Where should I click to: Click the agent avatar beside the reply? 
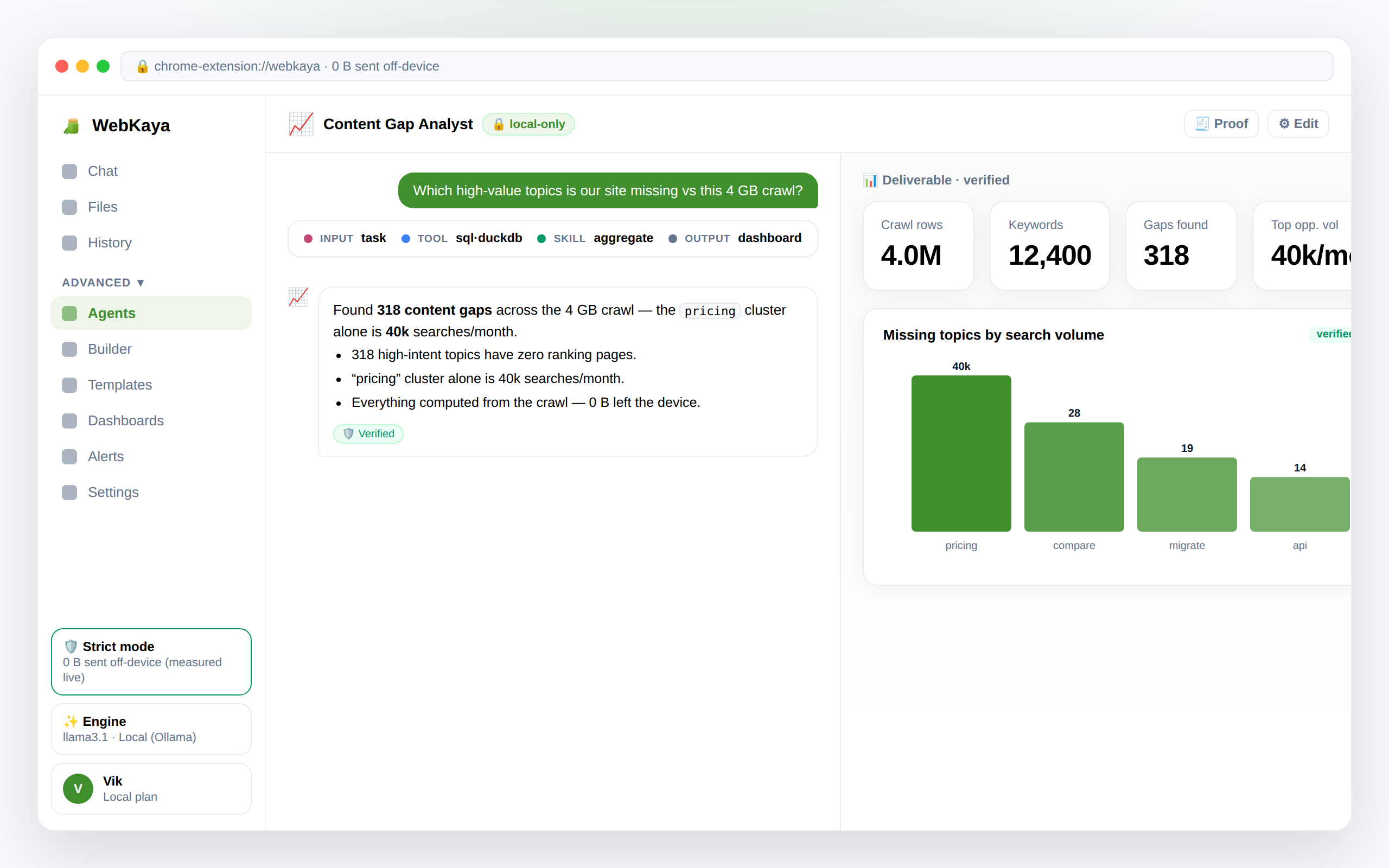click(x=298, y=297)
